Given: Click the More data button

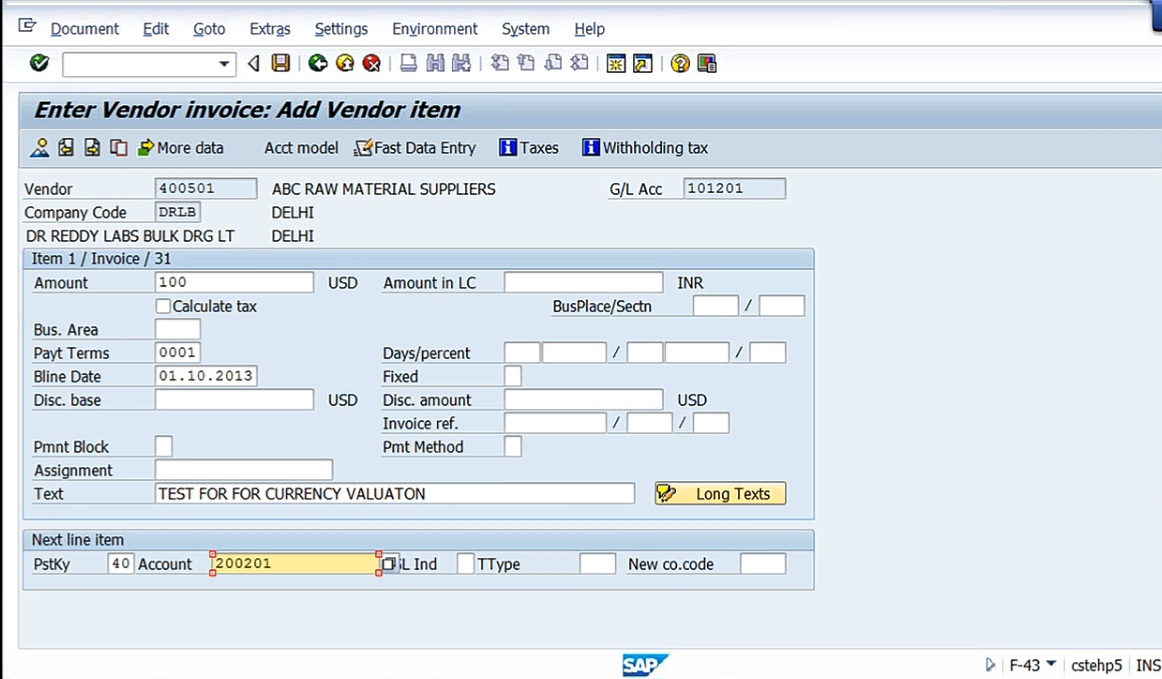Looking at the screenshot, I should click(x=181, y=148).
